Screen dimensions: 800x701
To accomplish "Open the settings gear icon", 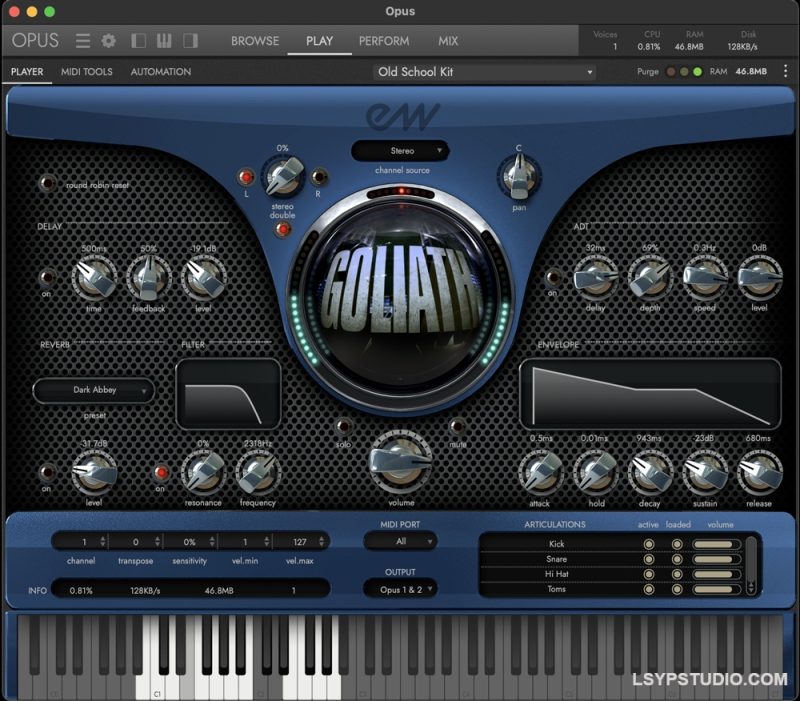I will click(x=108, y=40).
